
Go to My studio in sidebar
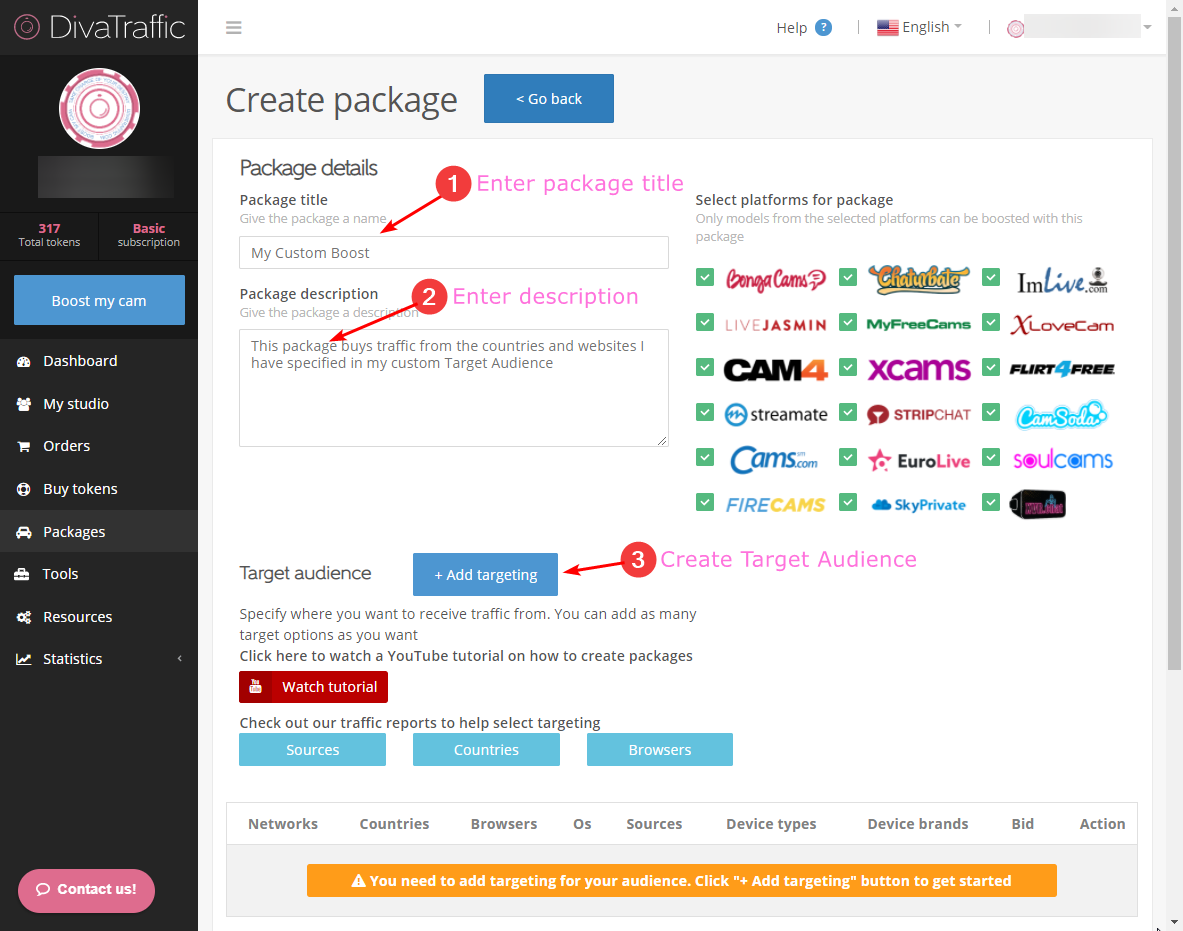click(99, 404)
